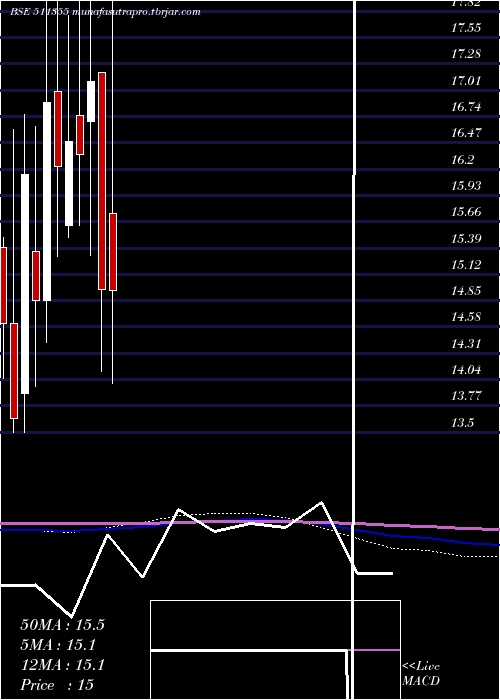The image size is (500, 700).
Task: Pick the 15.66 price label
Action: (466, 212)
